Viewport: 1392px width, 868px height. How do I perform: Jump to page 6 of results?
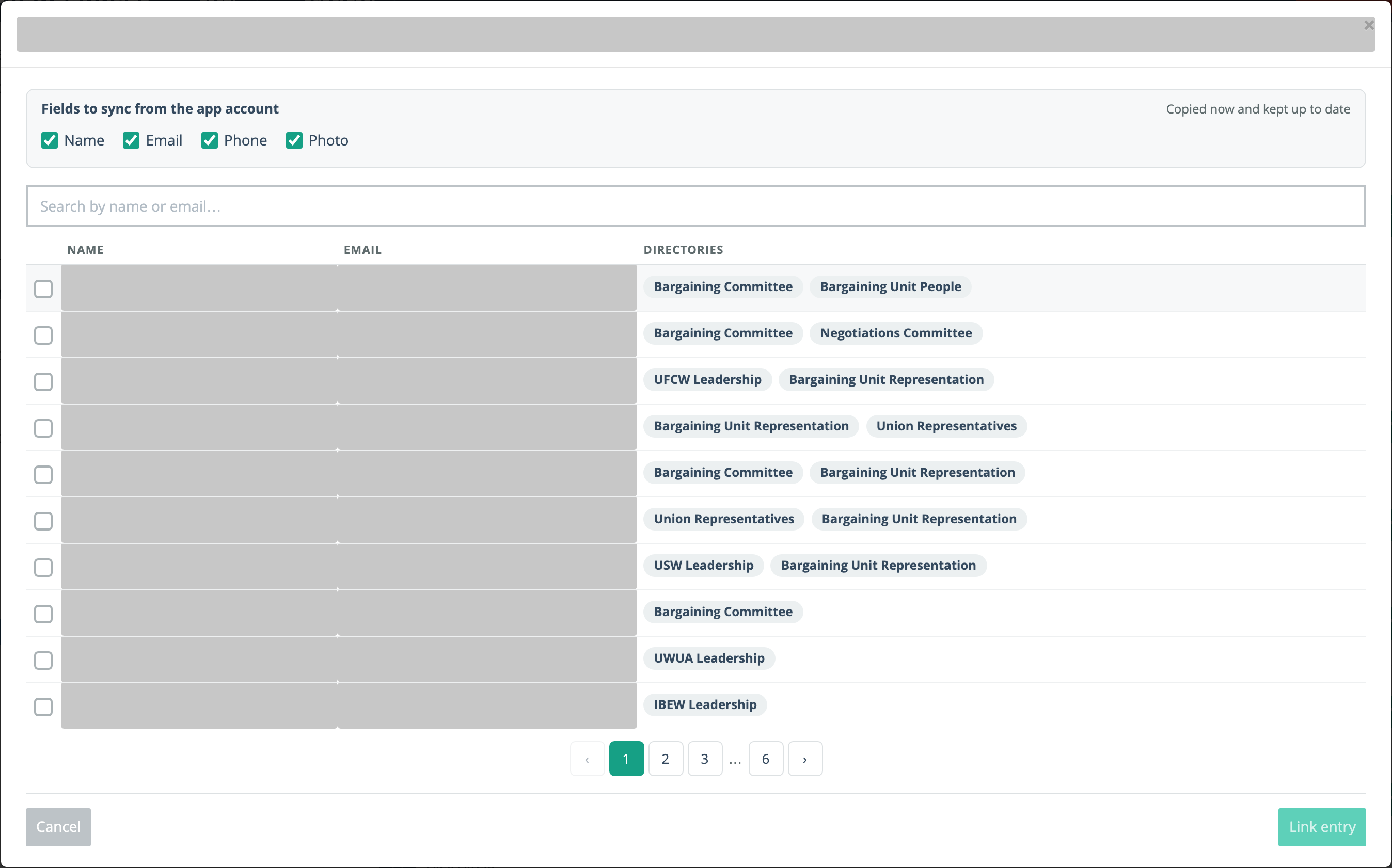click(766, 759)
